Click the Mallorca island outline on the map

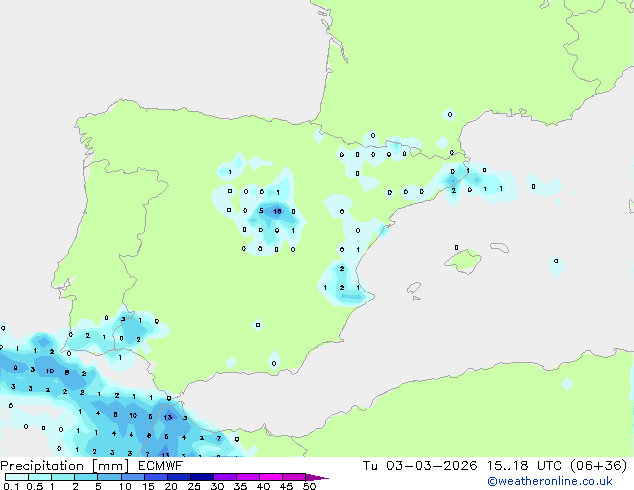click(x=463, y=261)
